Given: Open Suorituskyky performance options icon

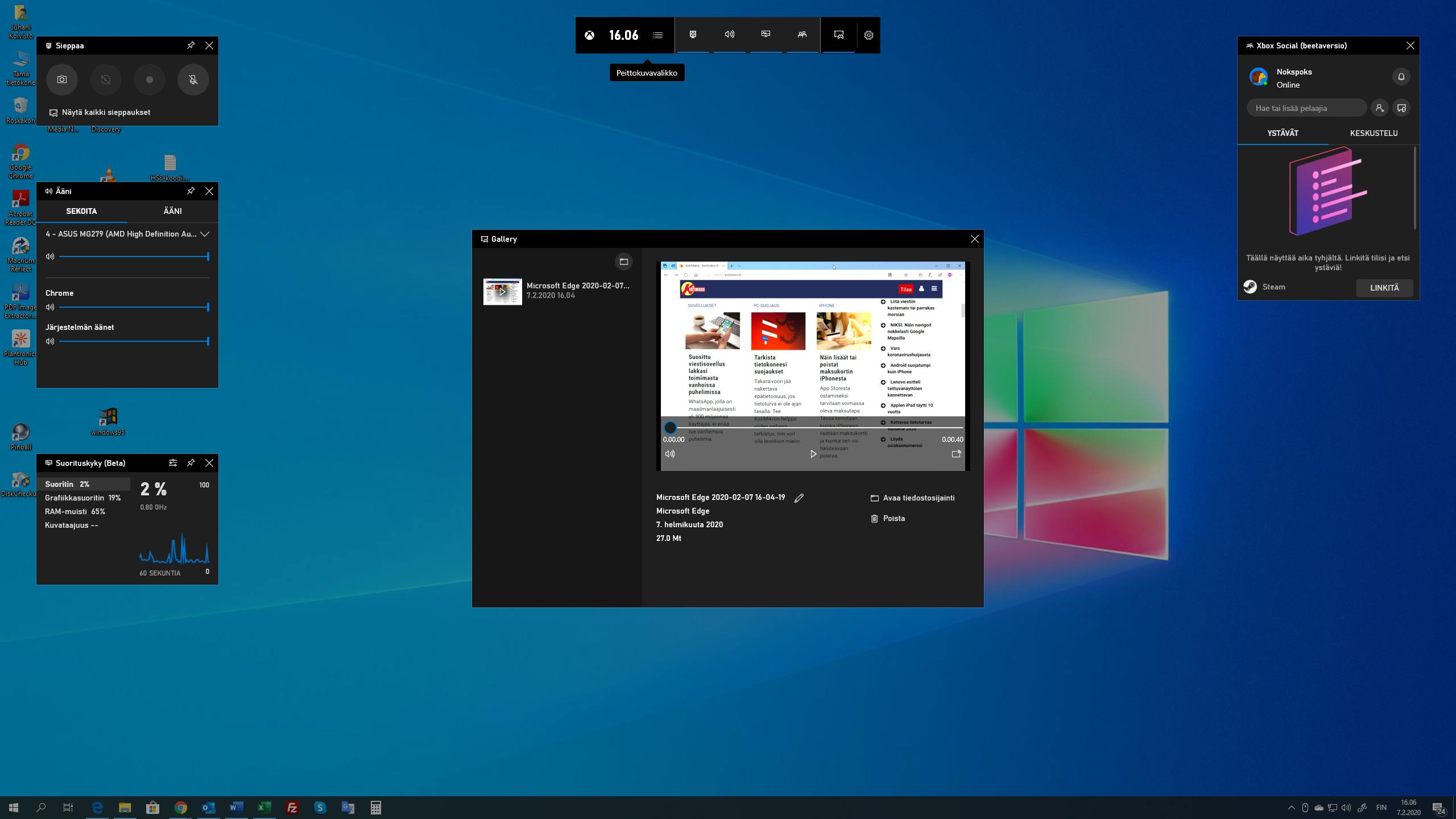Looking at the screenshot, I should tap(173, 463).
